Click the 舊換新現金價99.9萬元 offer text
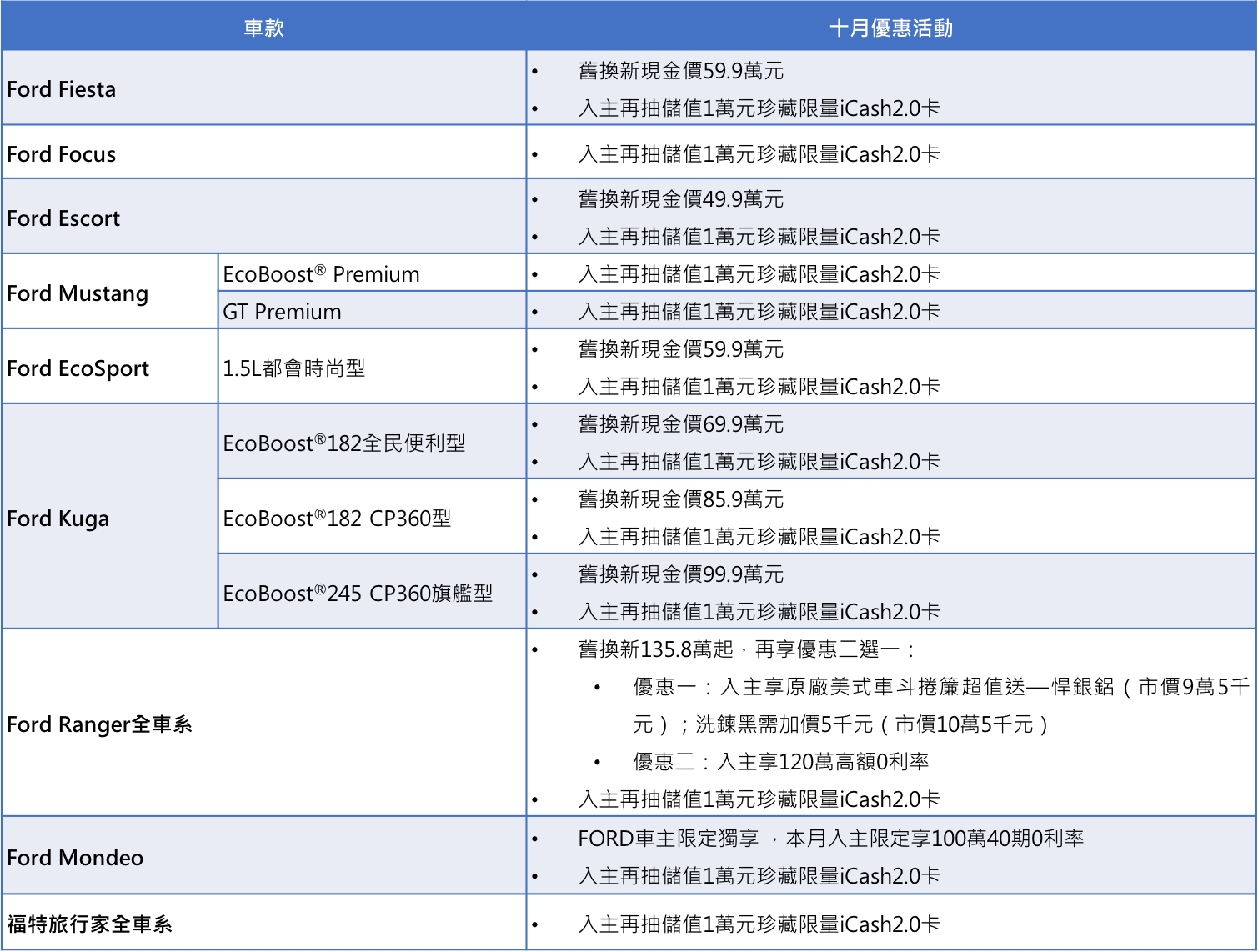This screenshot has height=952, width=1258. tap(681, 574)
